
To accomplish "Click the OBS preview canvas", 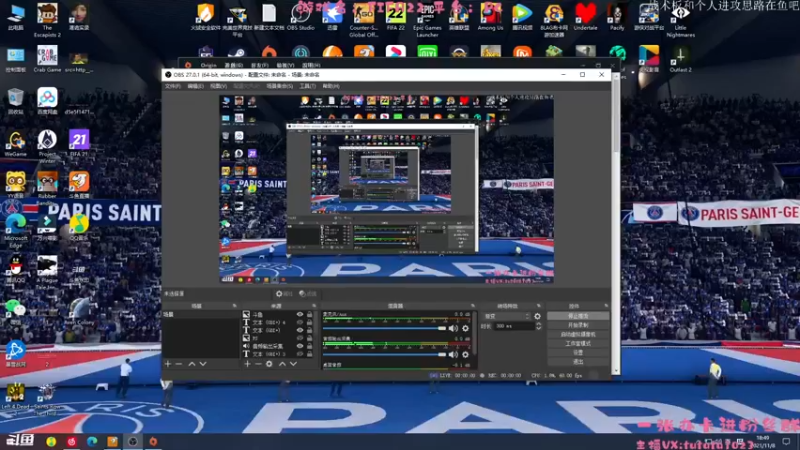I will pyautogui.click(x=387, y=189).
